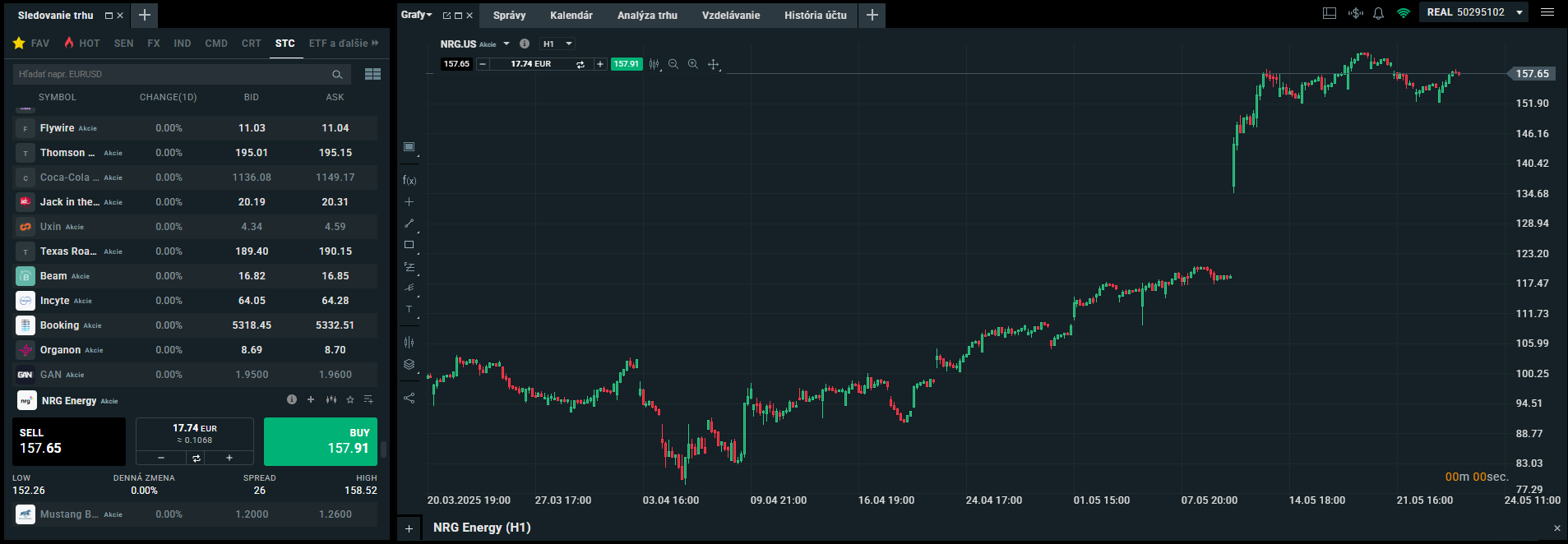The width and height of the screenshot is (1568, 544).
Task: Switch to the Kalendár tab
Action: coord(571,15)
